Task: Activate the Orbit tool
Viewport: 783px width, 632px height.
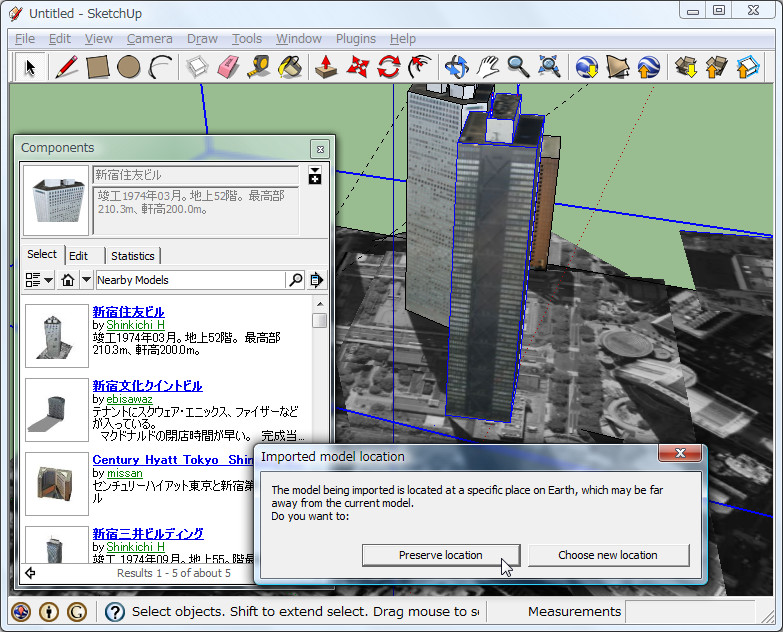Action: coord(456,67)
